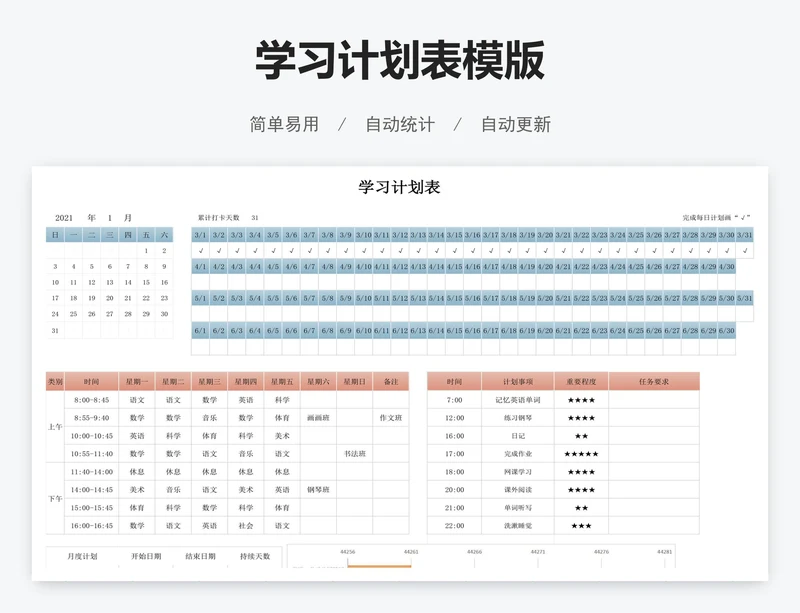Image resolution: width=800 pixels, height=613 pixels.
Task: Select the 7:00 time in the plan table
Action: 454,400
